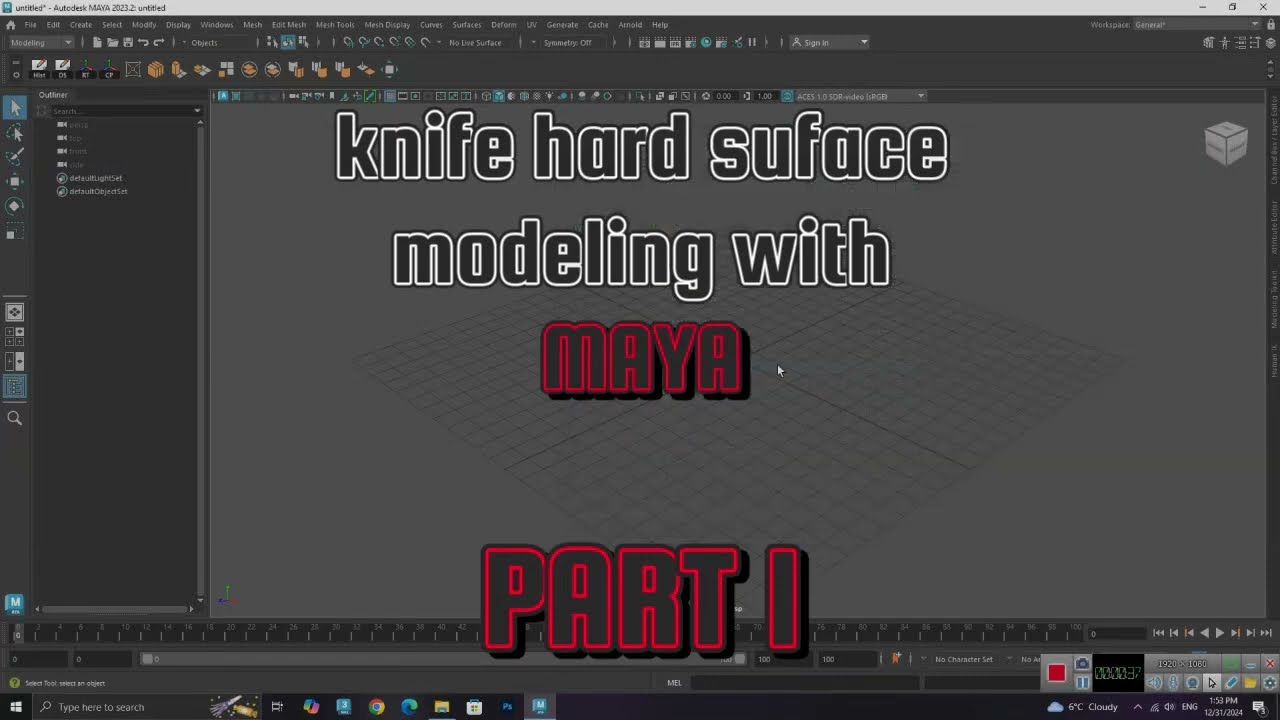This screenshot has height=720, width=1280.
Task: Click the exposure 0.00 value field
Action: tap(724, 96)
